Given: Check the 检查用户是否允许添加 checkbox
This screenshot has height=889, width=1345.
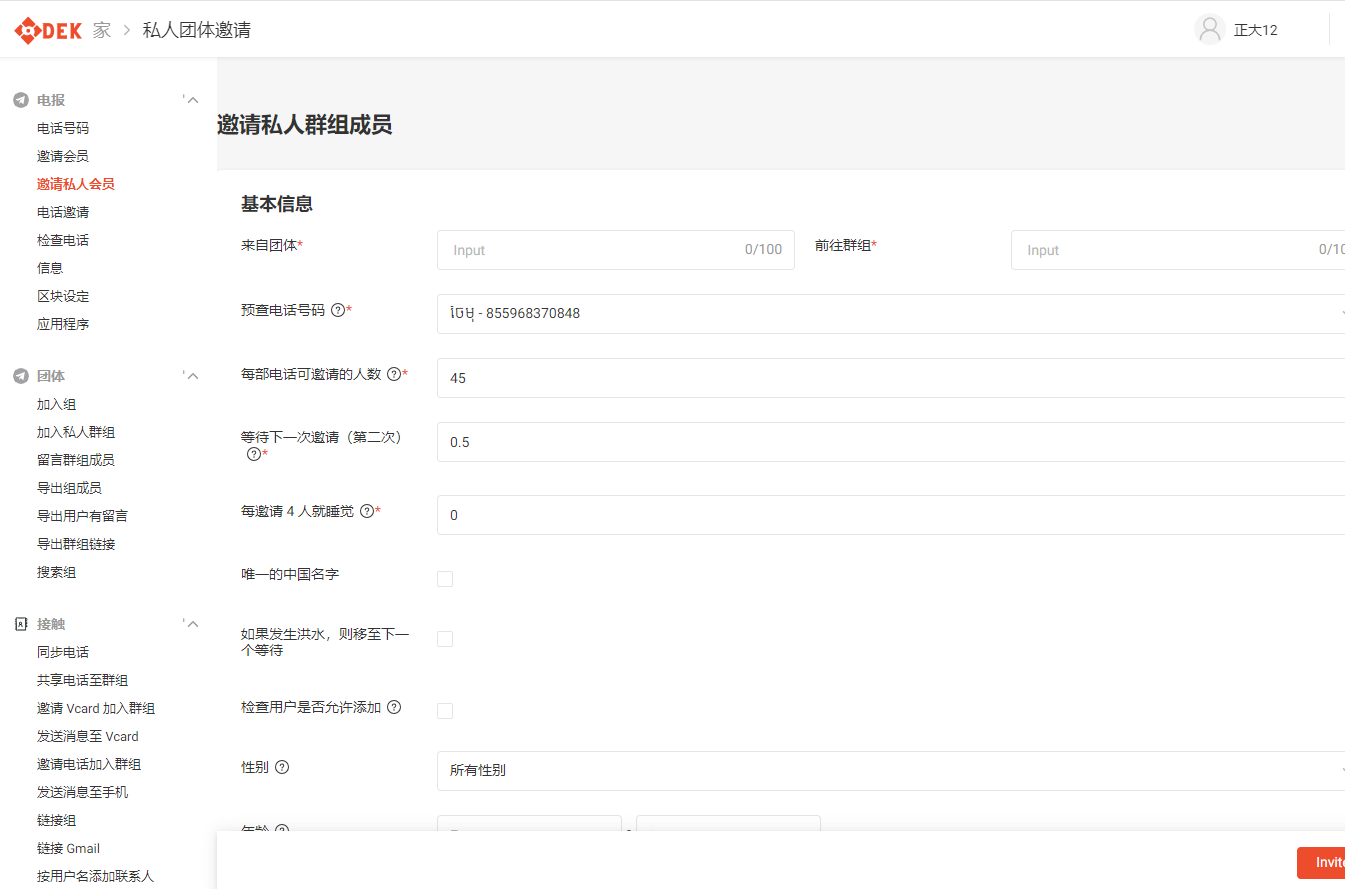Looking at the screenshot, I should pyautogui.click(x=445, y=711).
